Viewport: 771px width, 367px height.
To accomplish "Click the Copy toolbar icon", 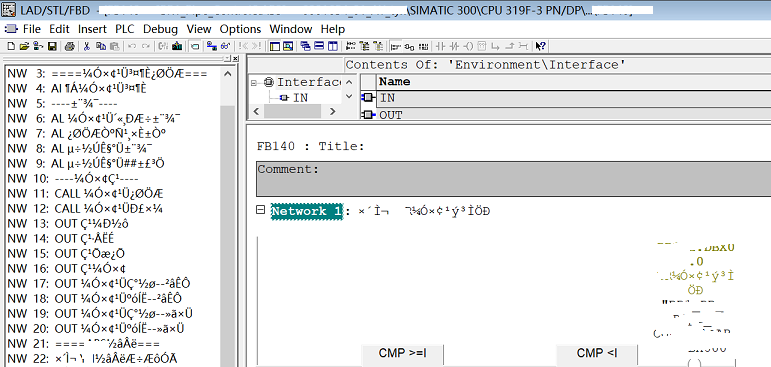I will [x=101, y=46].
